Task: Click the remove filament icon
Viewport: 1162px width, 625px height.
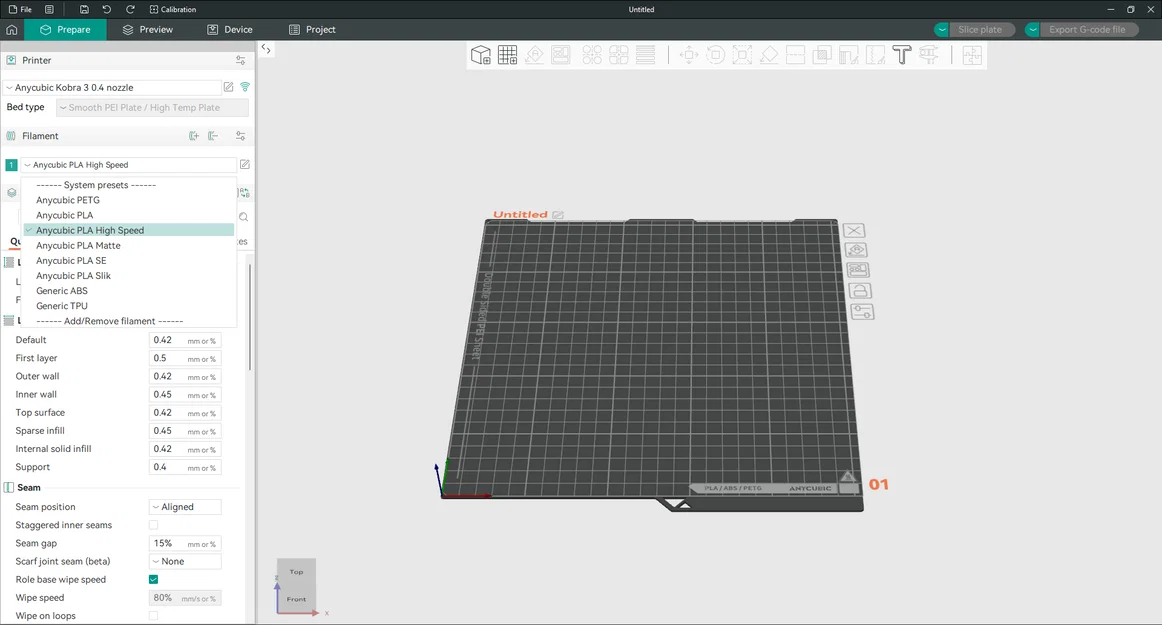Action: (x=213, y=136)
